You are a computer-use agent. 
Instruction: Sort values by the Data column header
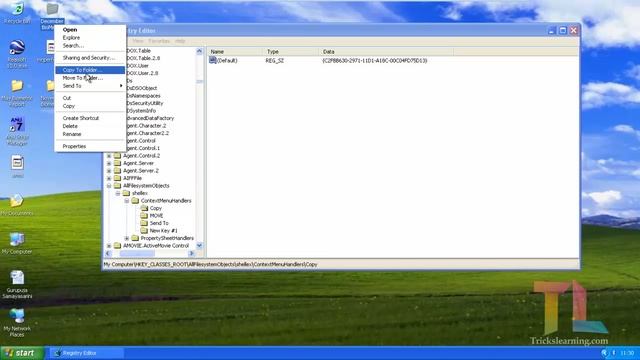386,51
